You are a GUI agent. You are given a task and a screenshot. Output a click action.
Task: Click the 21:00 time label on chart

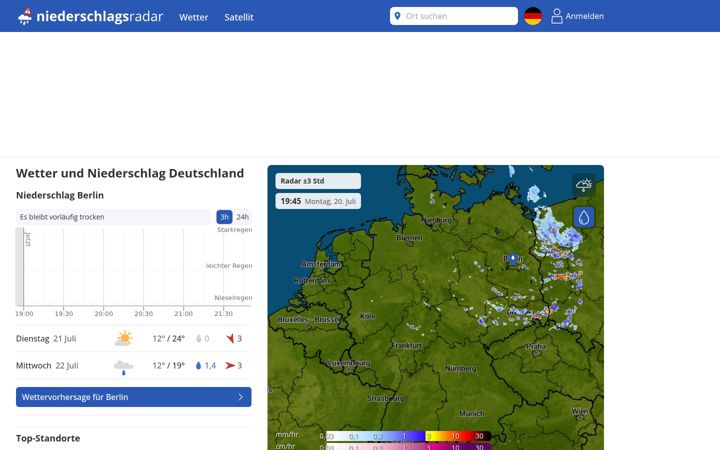(183, 314)
